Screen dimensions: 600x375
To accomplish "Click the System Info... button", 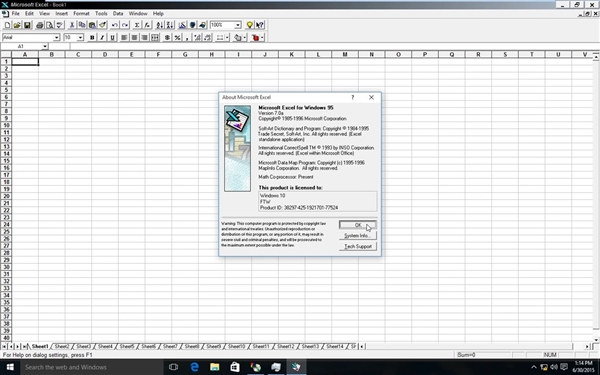I will coord(358,236).
